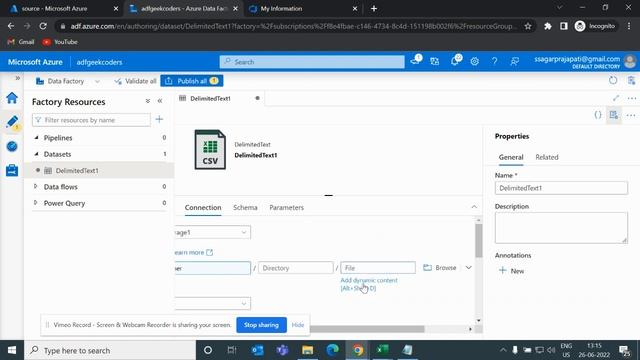This screenshot has width=640, height=360.
Task: Click the Azure portal Search box
Action: [312, 62]
